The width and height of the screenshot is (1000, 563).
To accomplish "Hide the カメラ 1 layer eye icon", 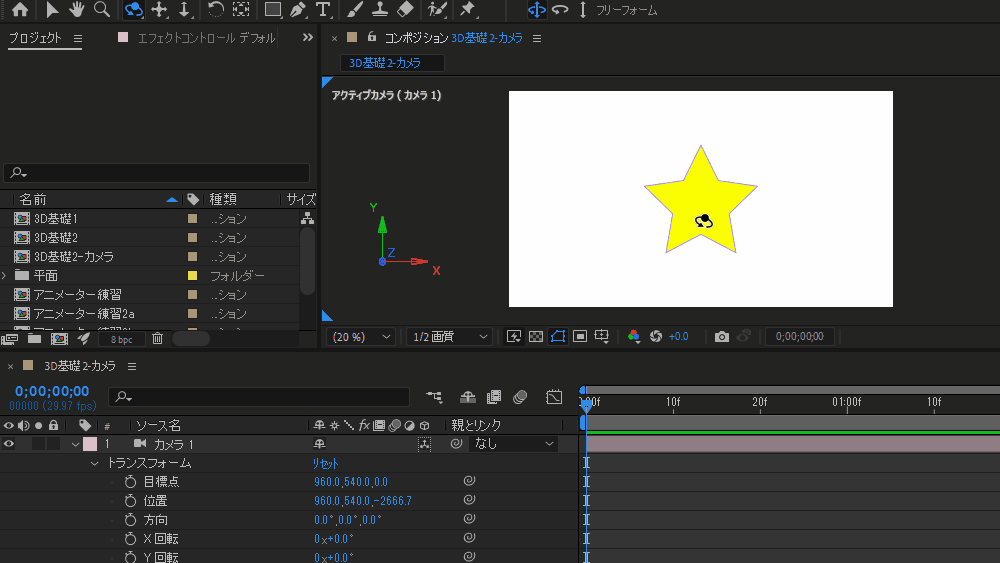I will (9, 444).
